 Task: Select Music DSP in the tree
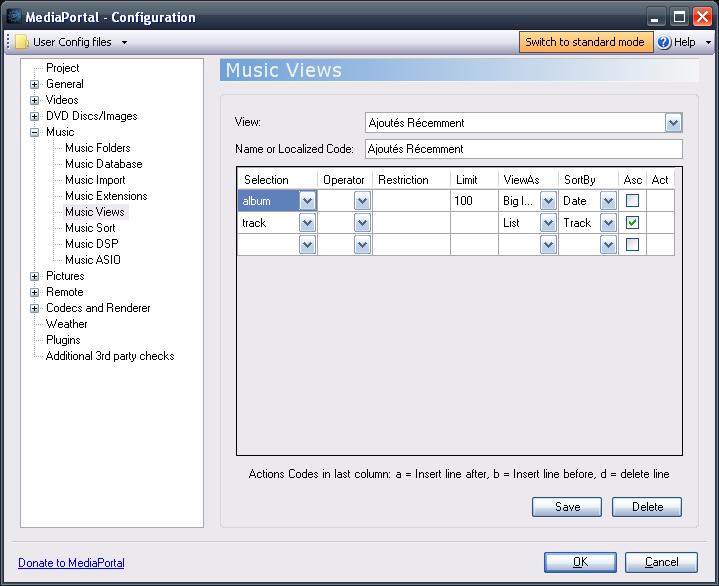tap(92, 244)
